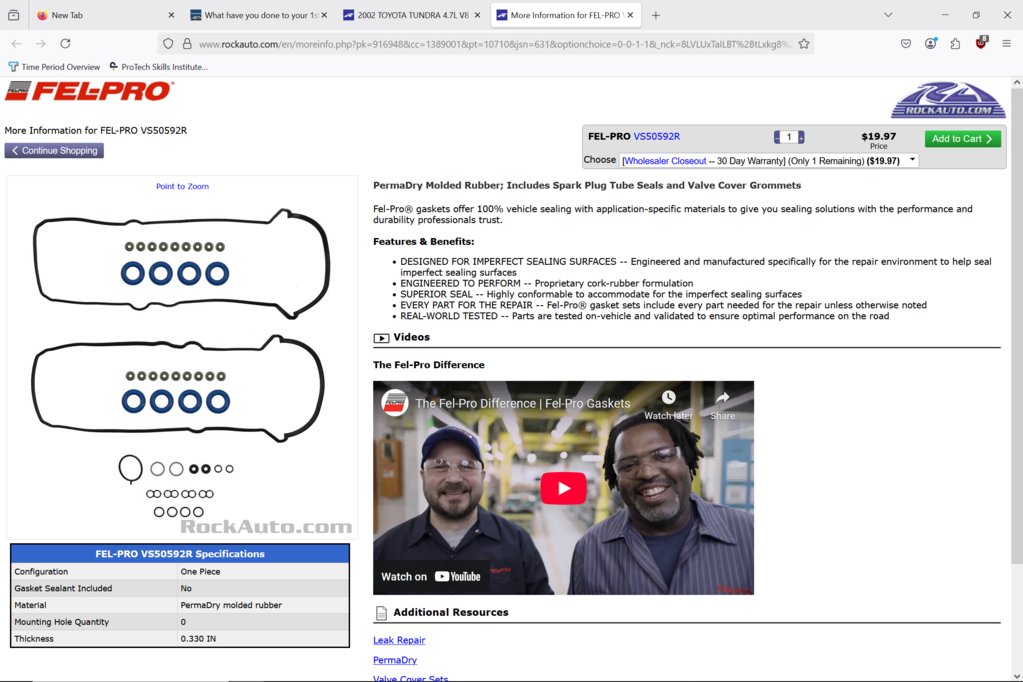Select the More Information for FEL-PRO tab
The image size is (1023, 682).
[565, 15]
